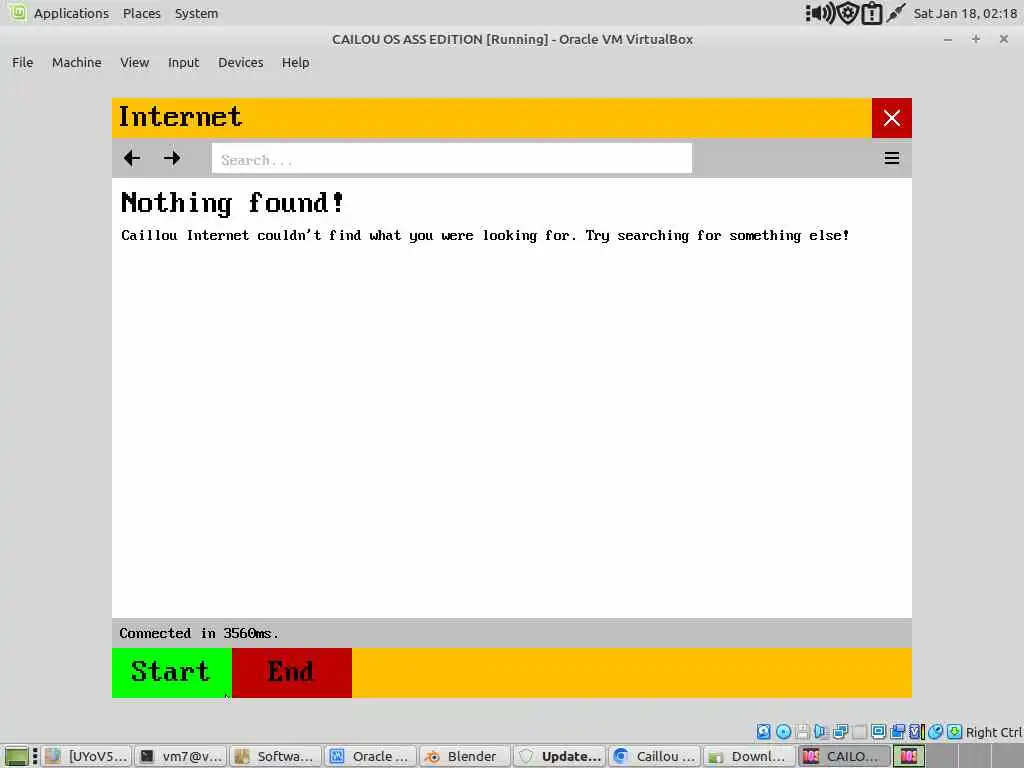This screenshot has width=1024, height=768.
Task: Click the shield update manager tray icon
Action: pos(848,13)
